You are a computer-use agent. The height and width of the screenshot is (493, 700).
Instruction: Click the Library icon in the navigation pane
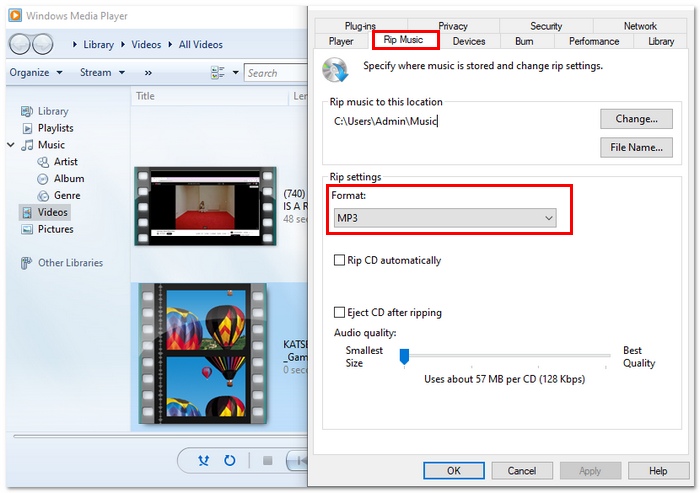click(27, 111)
